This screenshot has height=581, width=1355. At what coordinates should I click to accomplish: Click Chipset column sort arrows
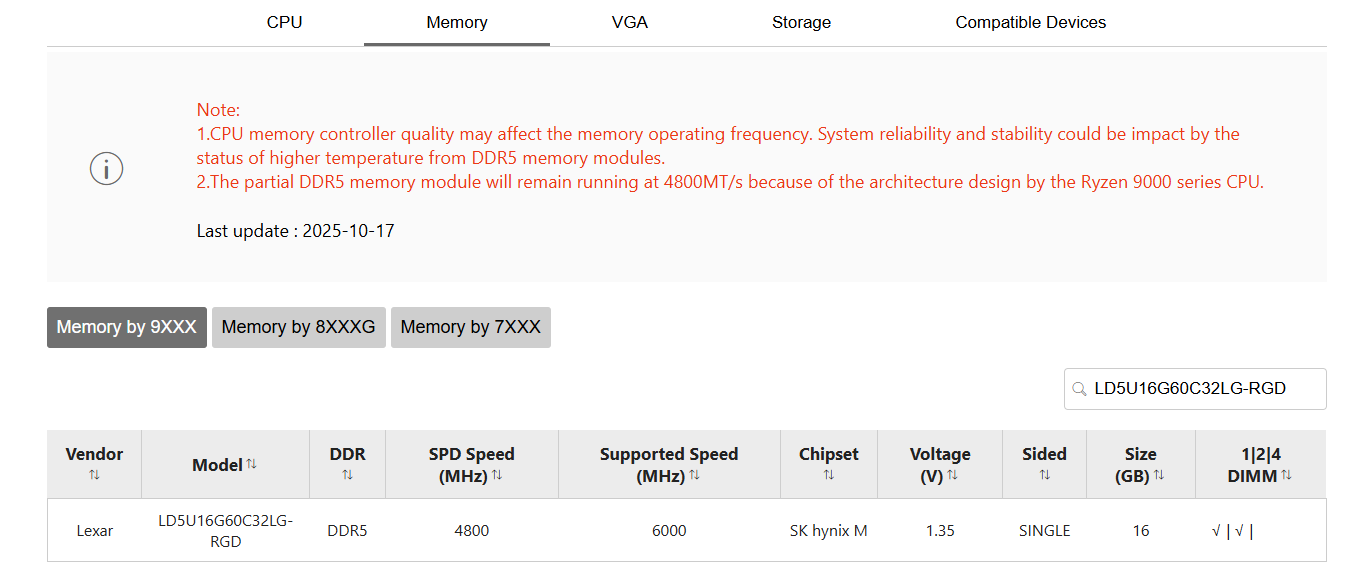(x=829, y=475)
